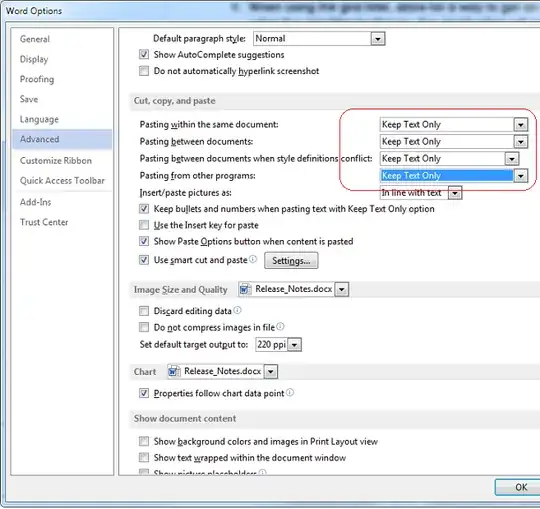Enable Do not automatically hyperlink screenshot
Screen dimensions: 540x509
tap(144, 71)
